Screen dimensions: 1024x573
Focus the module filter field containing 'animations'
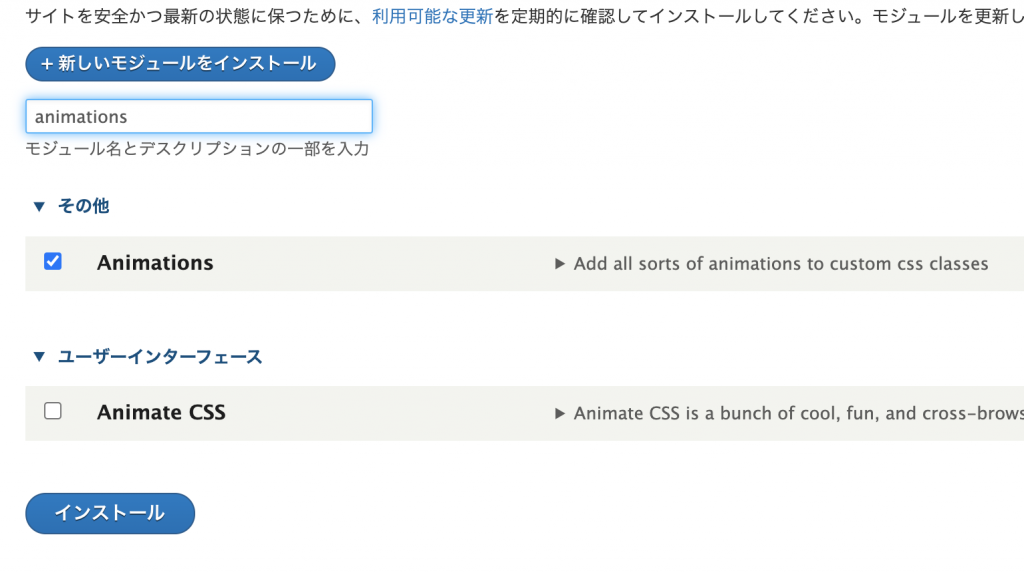click(199, 117)
